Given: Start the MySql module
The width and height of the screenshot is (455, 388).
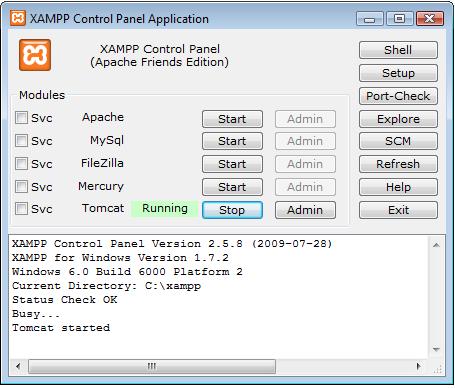Looking at the screenshot, I should pyautogui.click(x=232, y=141).
